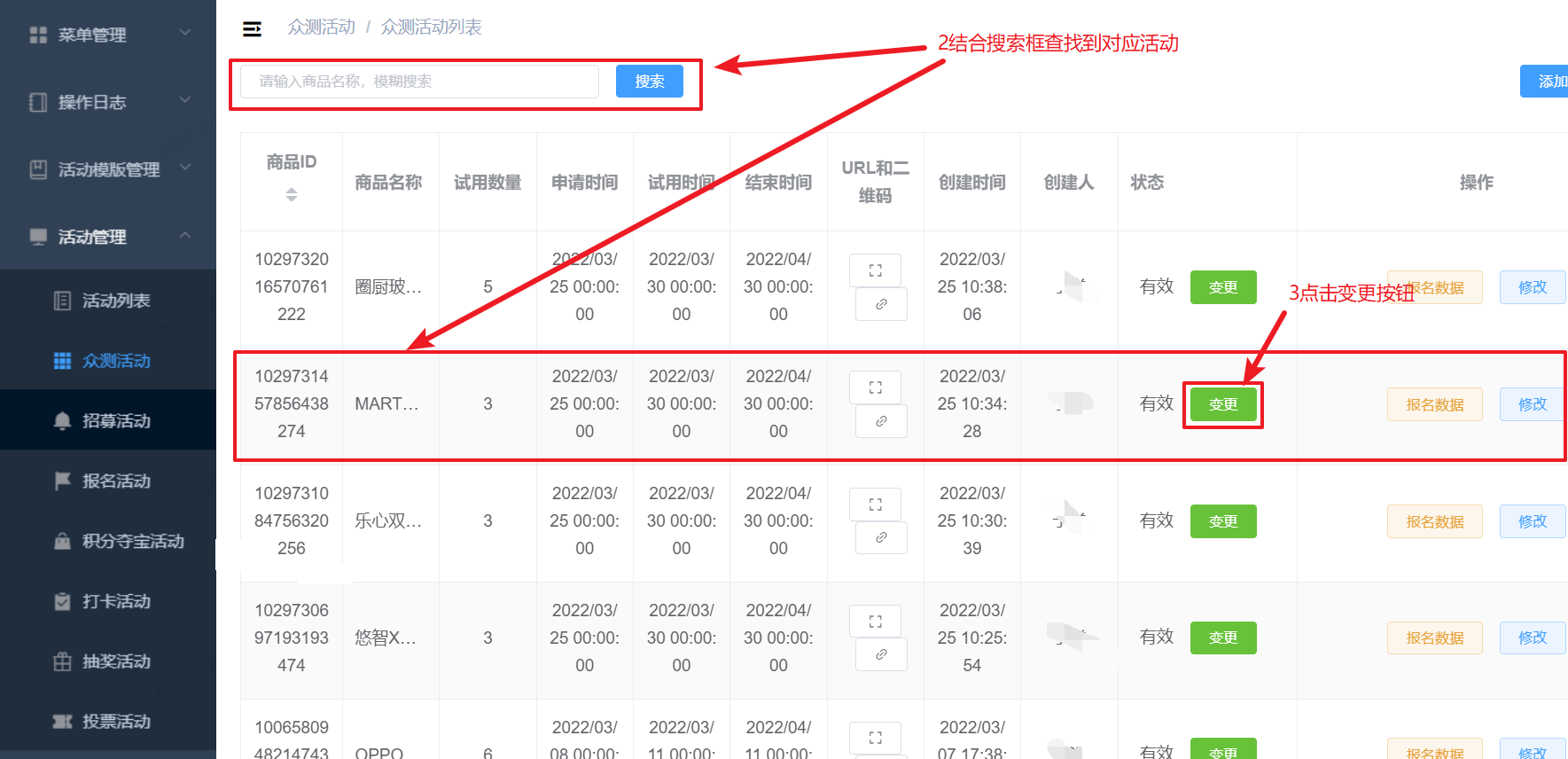Sort table by 商品ID arrows
The image size is (1568, 759).
point(292,194)
